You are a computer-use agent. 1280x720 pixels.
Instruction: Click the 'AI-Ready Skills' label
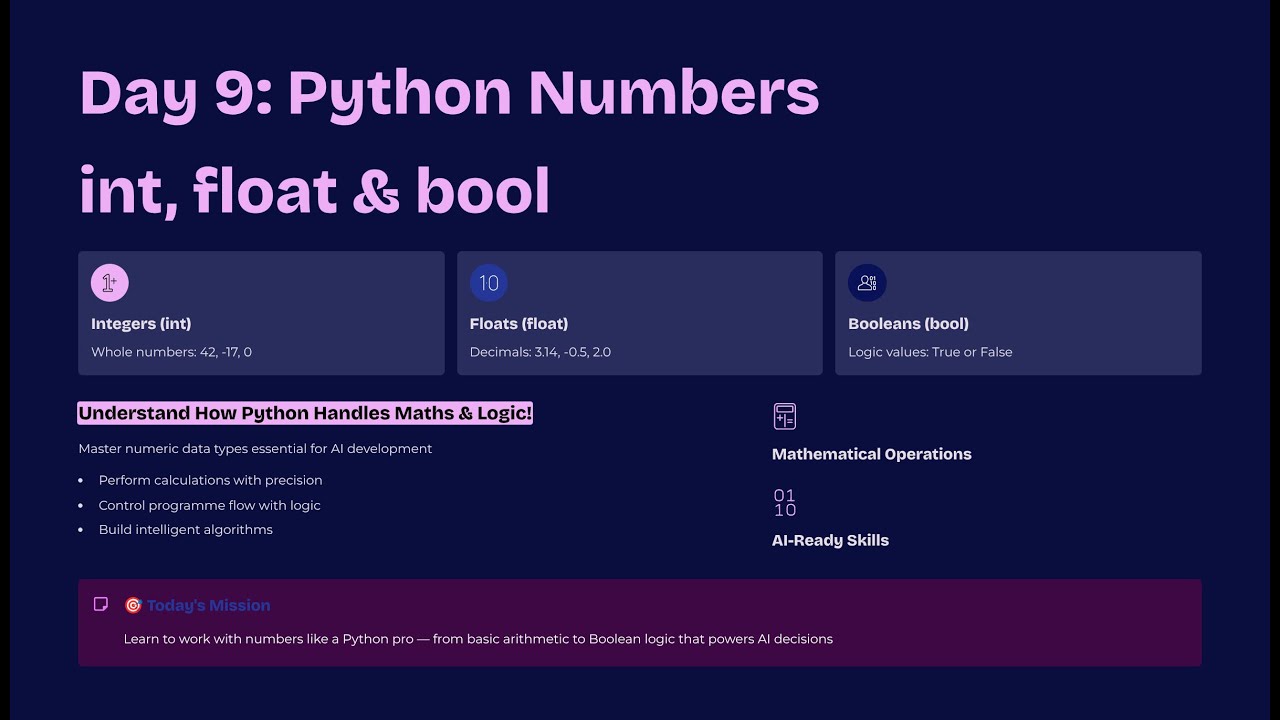(830, 540)
